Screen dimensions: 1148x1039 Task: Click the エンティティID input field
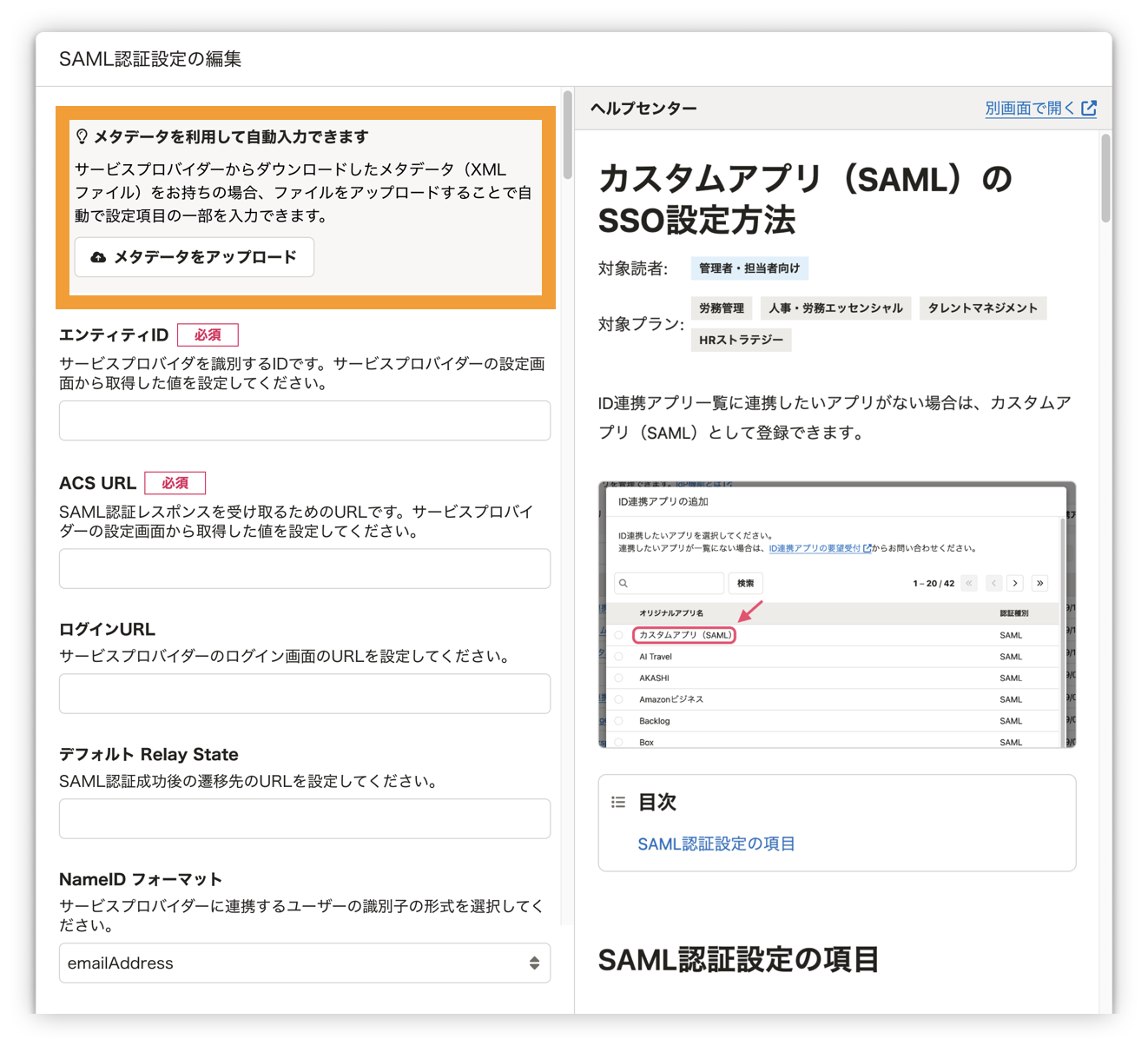point(304,420)
